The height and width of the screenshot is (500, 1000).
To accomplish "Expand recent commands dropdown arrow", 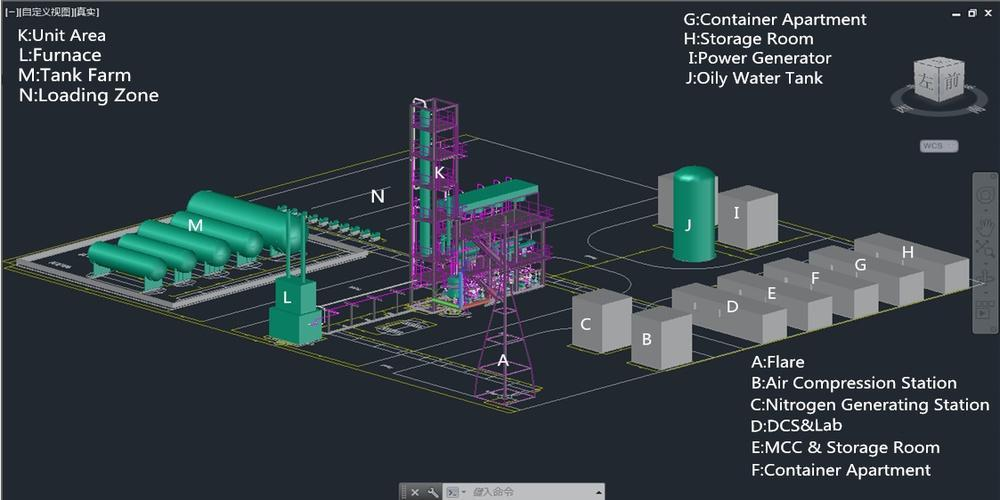I will point(464,492).
